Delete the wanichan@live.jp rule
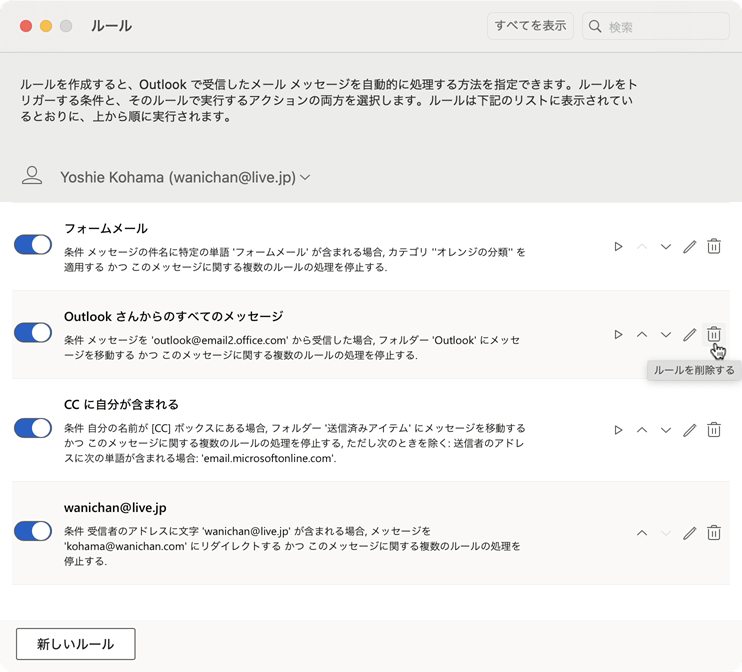 (x=714, y=533)
